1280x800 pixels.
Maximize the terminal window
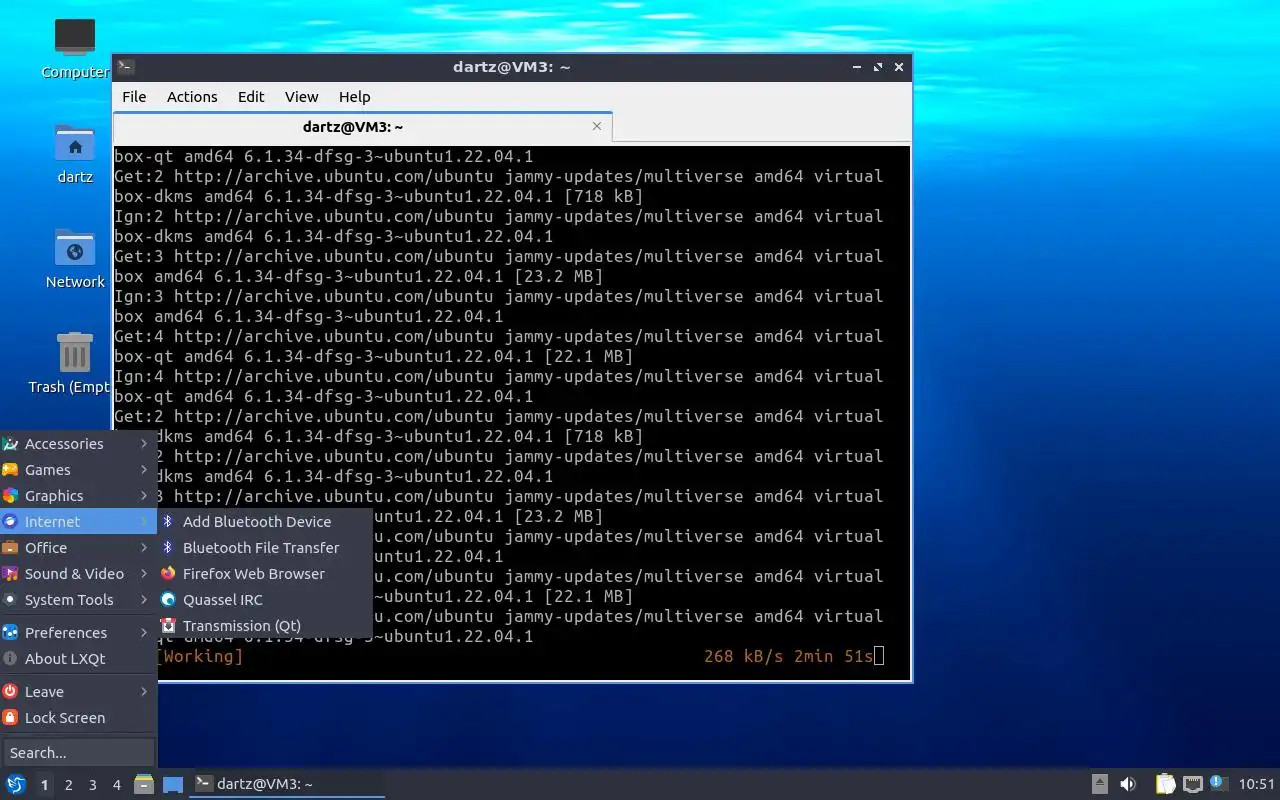click(x=878, y=67)
